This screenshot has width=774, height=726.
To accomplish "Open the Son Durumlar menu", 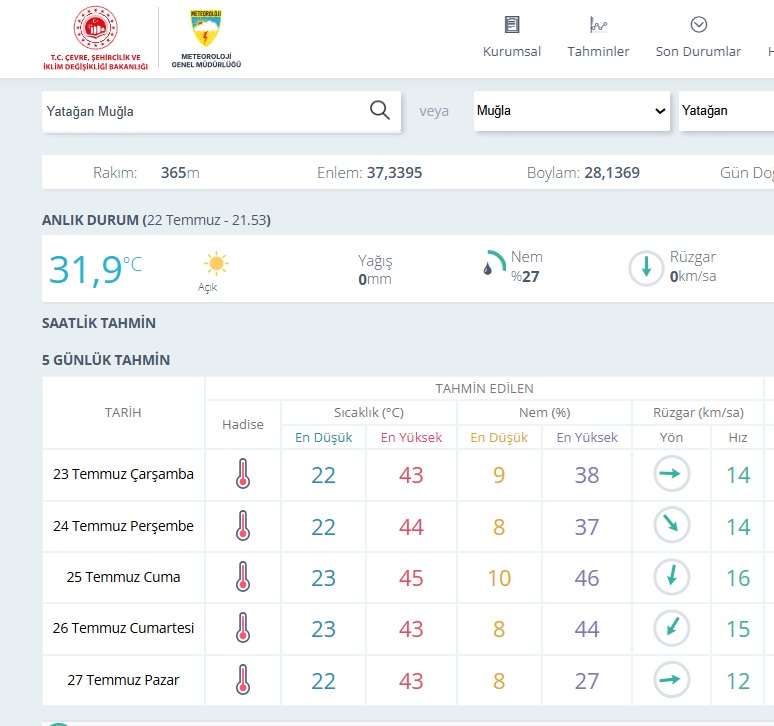I will tap(698, 51).
